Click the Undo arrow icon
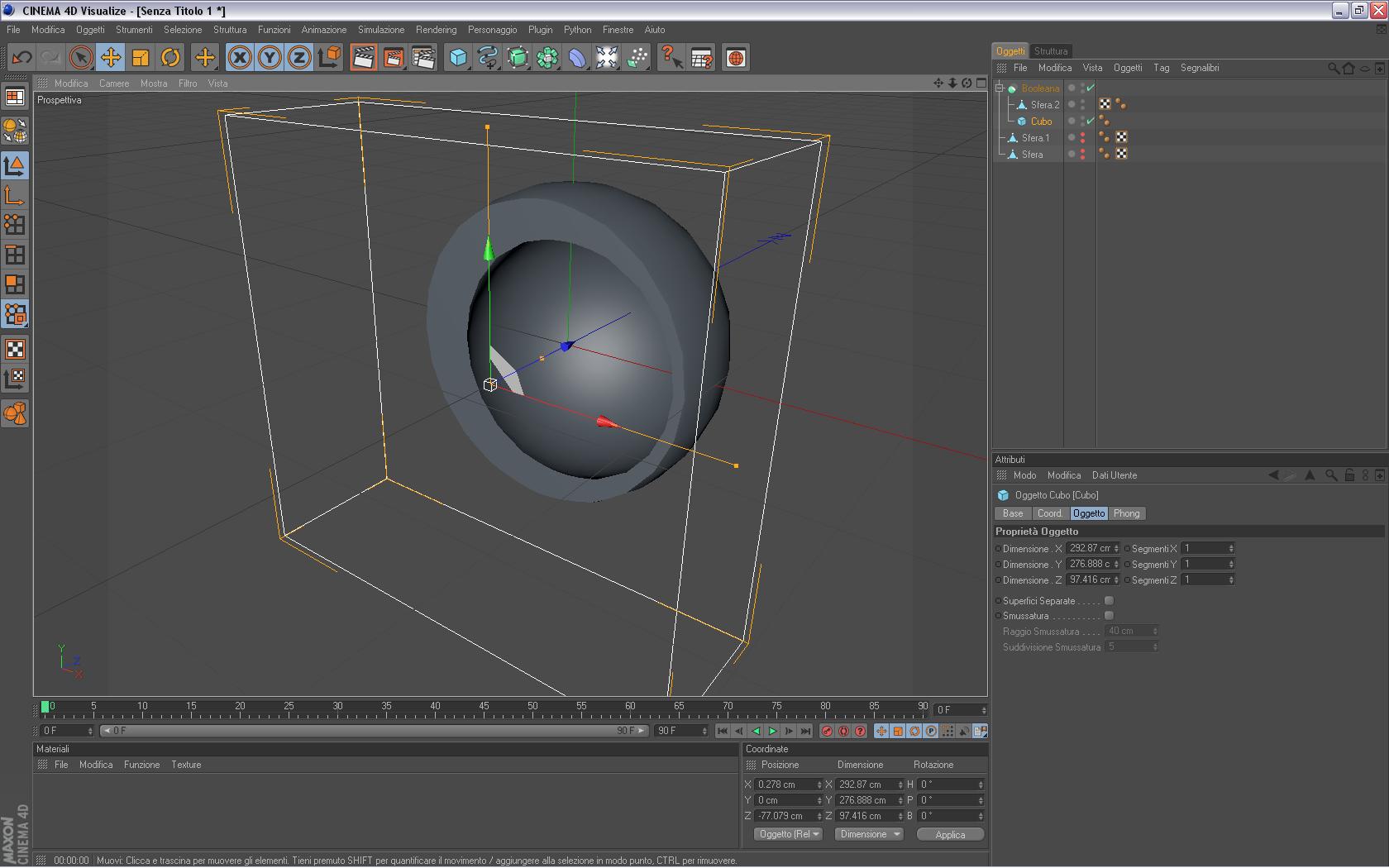This screenshot has height=868, width=1389. 21,58
